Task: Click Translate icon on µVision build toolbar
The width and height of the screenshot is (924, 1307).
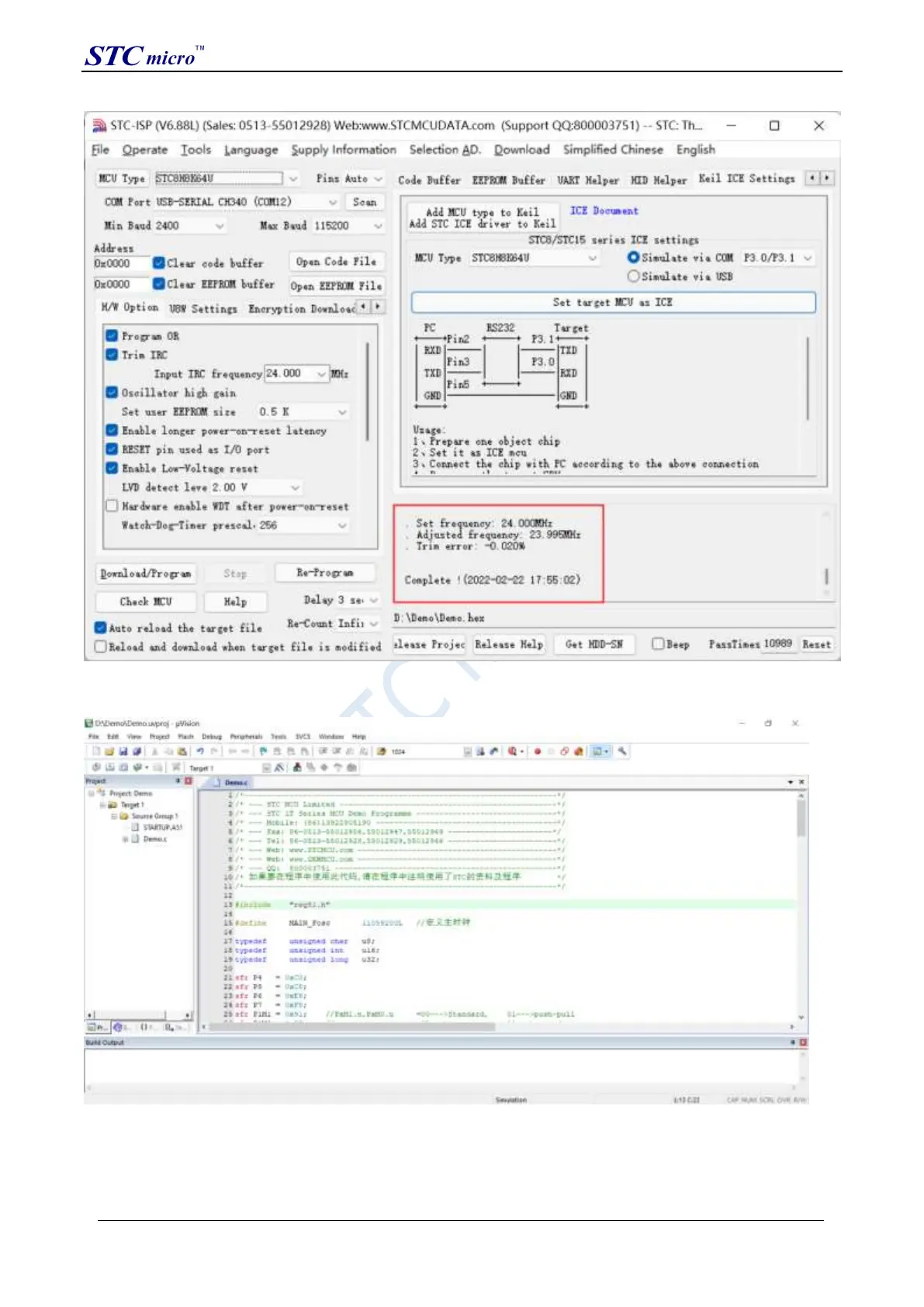Action: [x=95, y=768]
